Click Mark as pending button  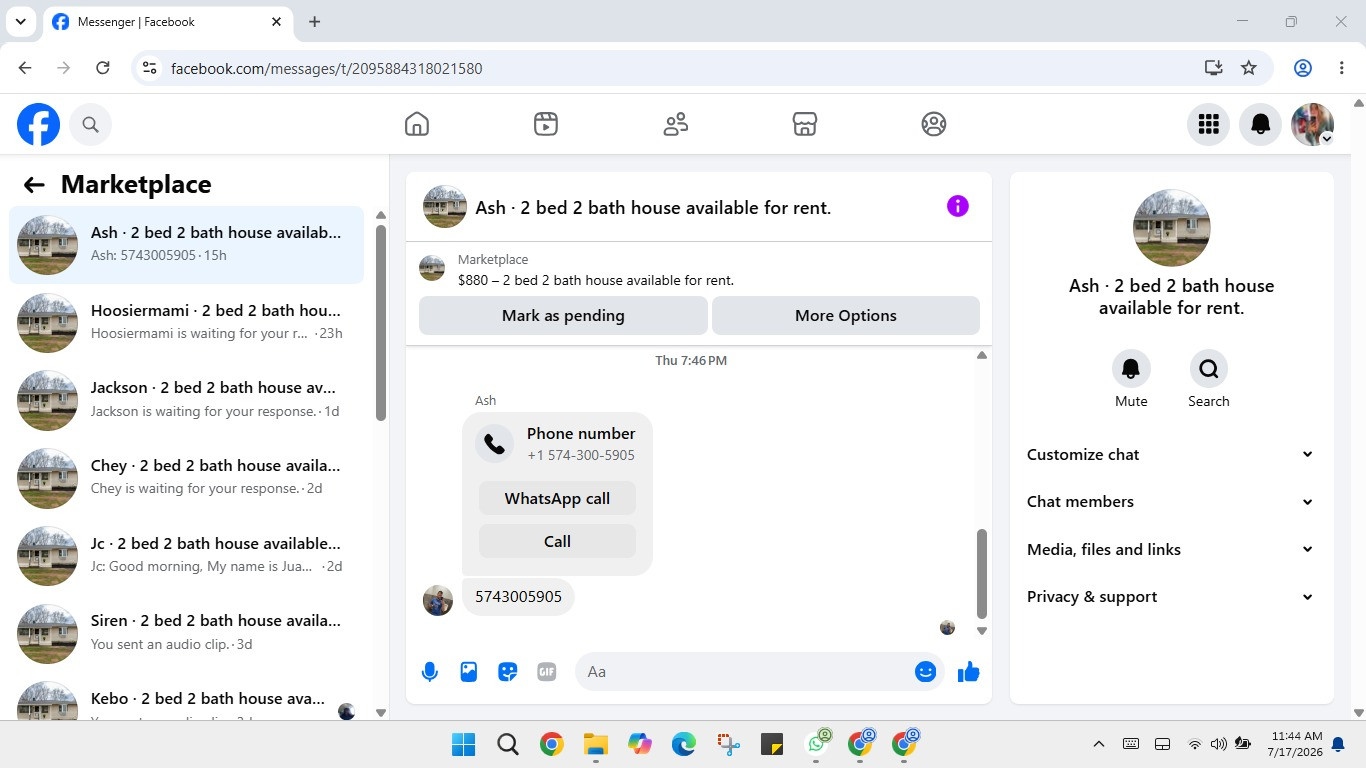coord(563,316)
